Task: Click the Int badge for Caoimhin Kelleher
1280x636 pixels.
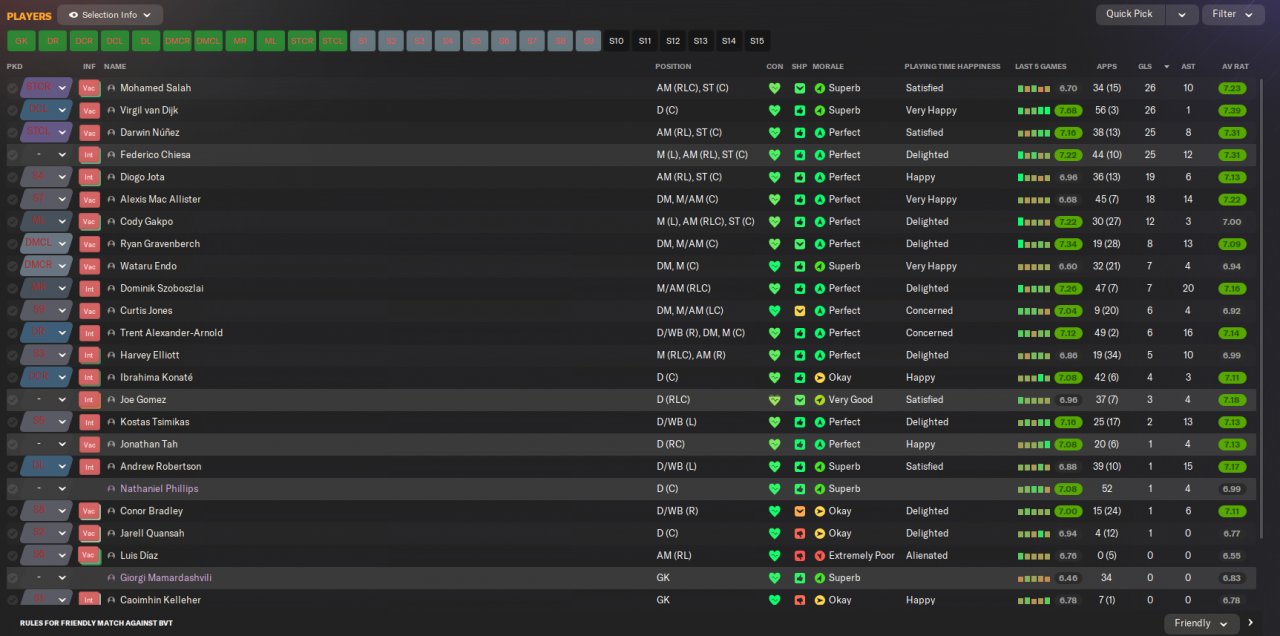Action: 89,600
